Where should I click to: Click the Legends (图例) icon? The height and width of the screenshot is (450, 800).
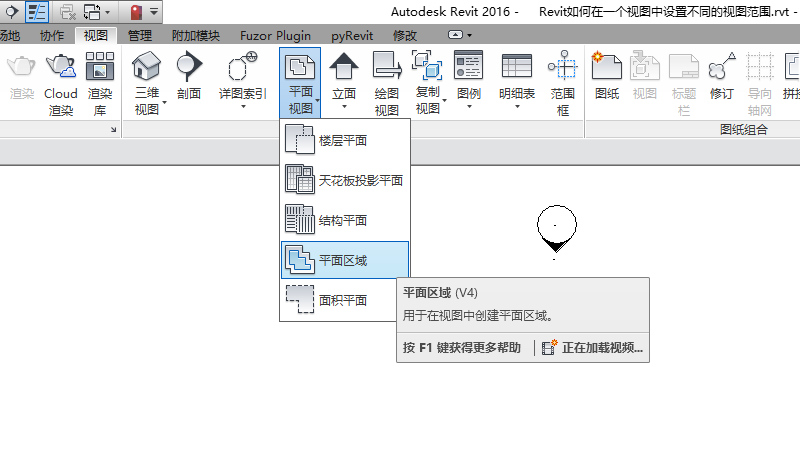click(x=468, y=65)
